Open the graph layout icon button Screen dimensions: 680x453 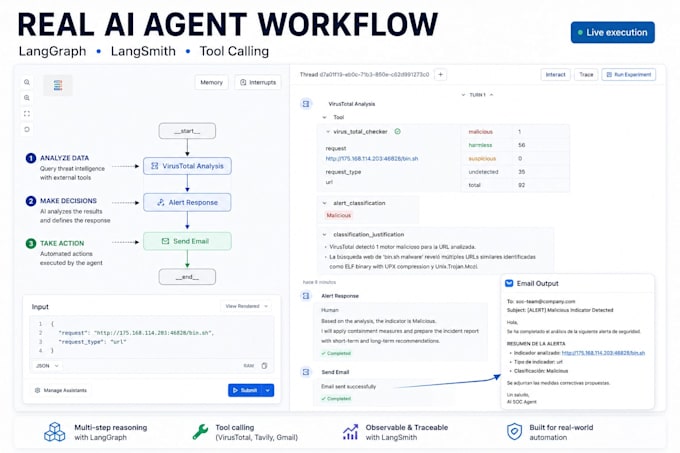point(58,85)
